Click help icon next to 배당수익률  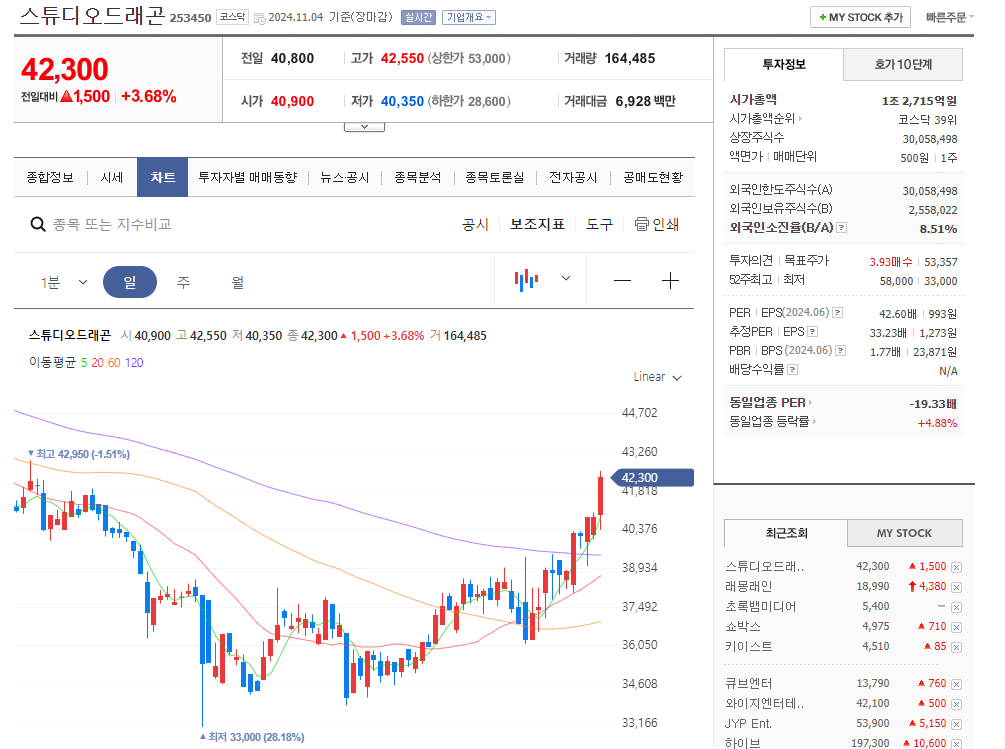[x=792, y=370]
